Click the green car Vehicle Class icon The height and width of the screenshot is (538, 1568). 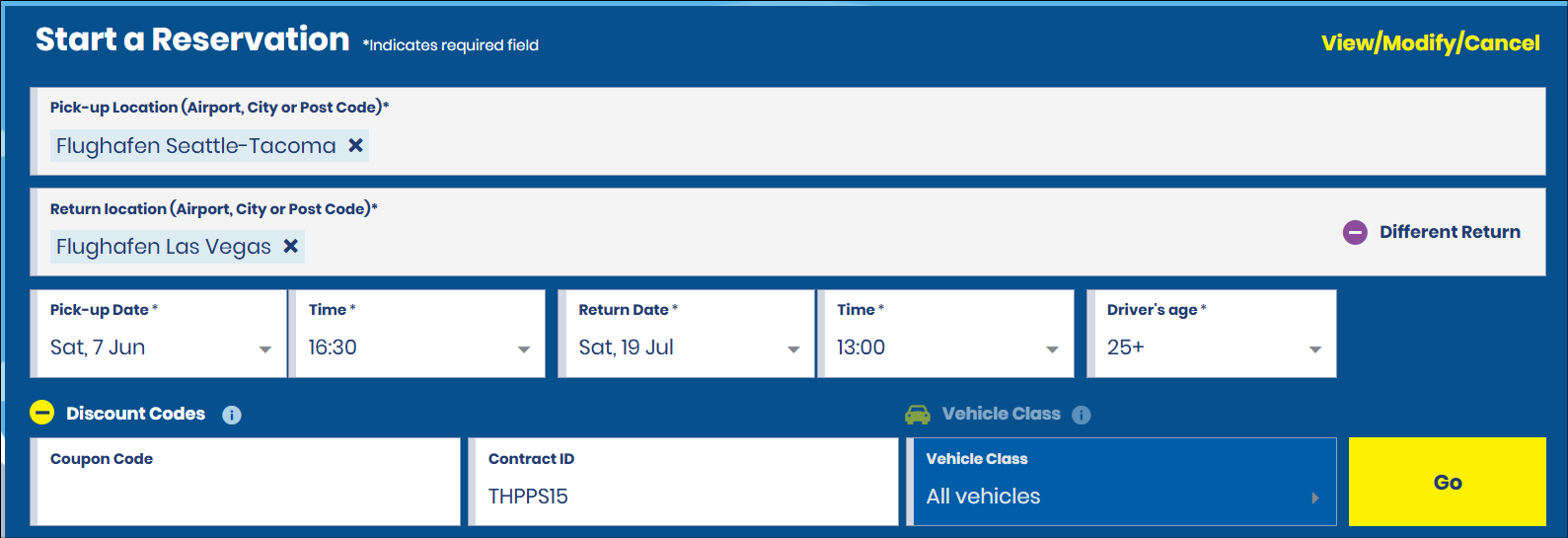(x=918, y=415)
